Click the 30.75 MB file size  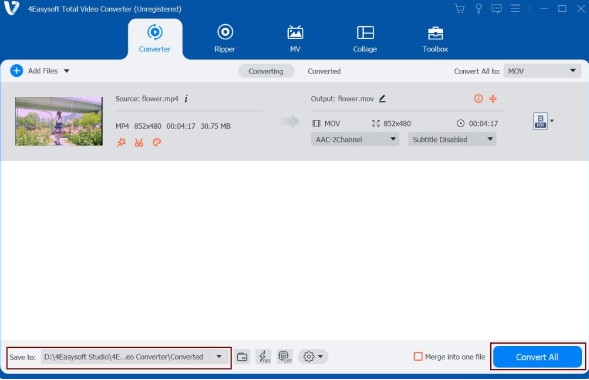point(216,126)
